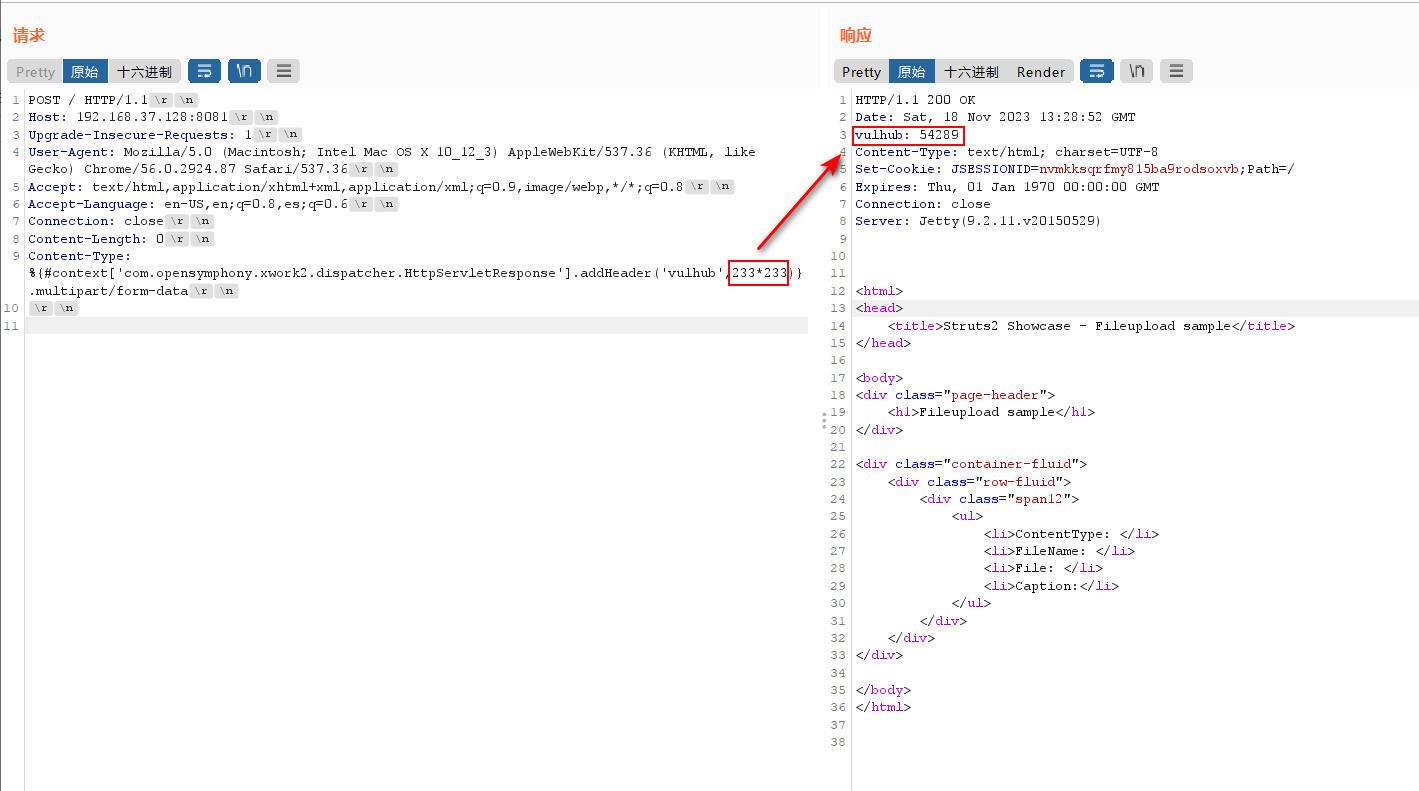Click the li FileName line
Viewport: 1419px width, 791px height.
click(x=1059, y=551)
